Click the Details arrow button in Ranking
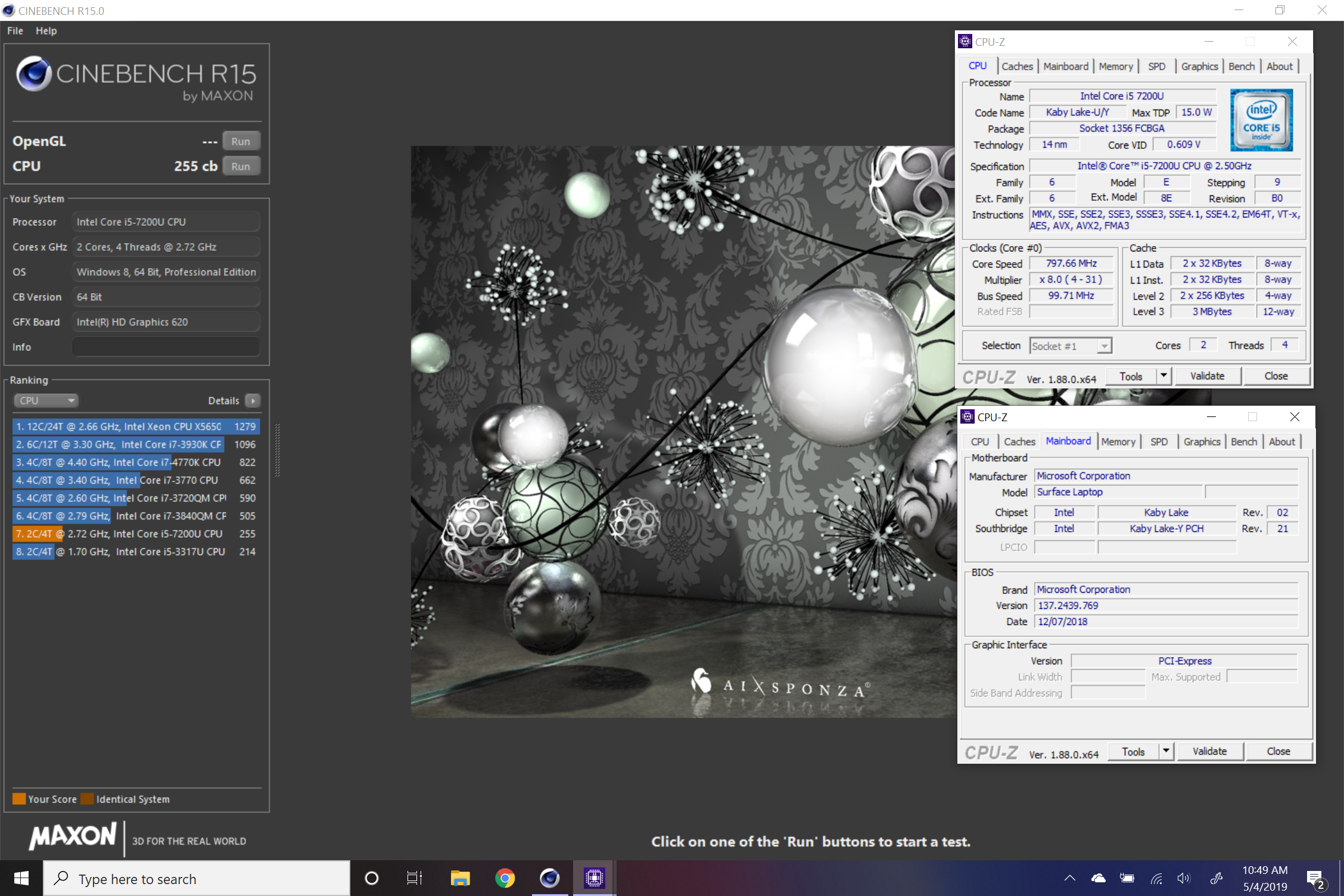The height and width of the screenshot is (896, 1344). [253, 400]
